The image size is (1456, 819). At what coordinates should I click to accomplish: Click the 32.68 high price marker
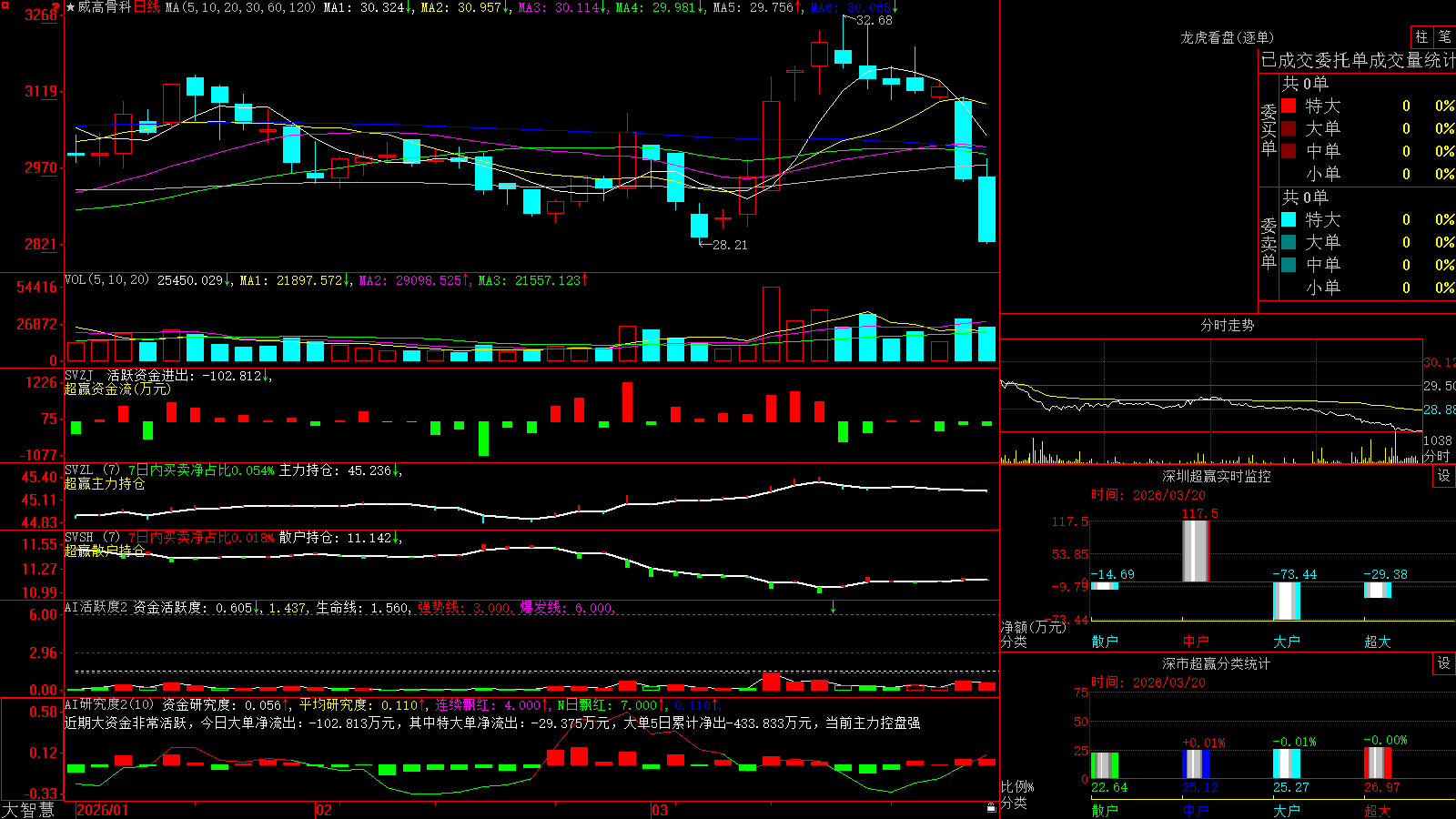(875, 20)
